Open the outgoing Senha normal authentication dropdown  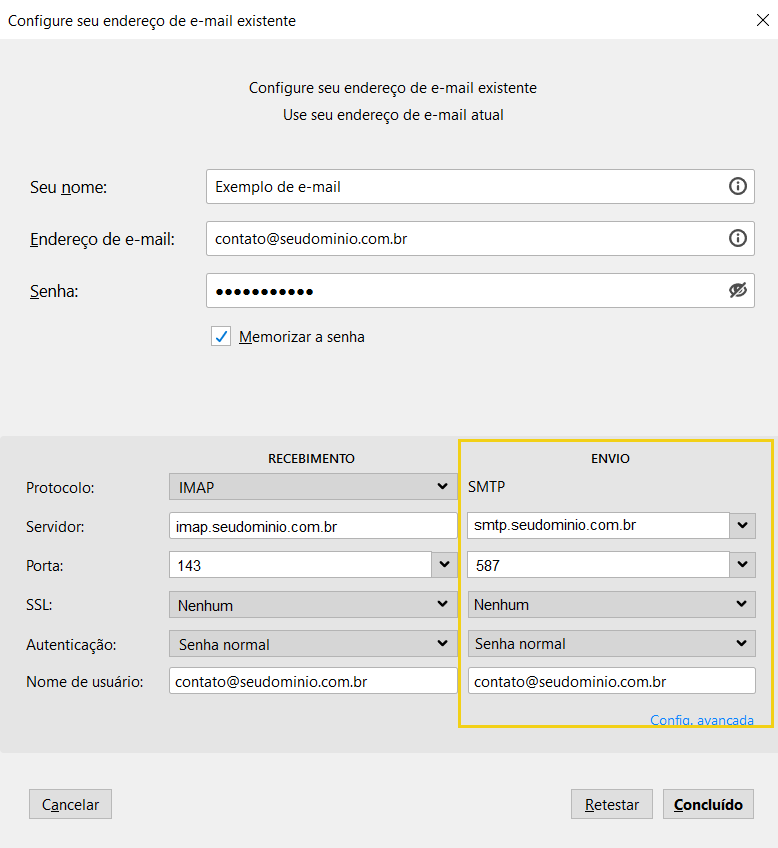(611, 643)
